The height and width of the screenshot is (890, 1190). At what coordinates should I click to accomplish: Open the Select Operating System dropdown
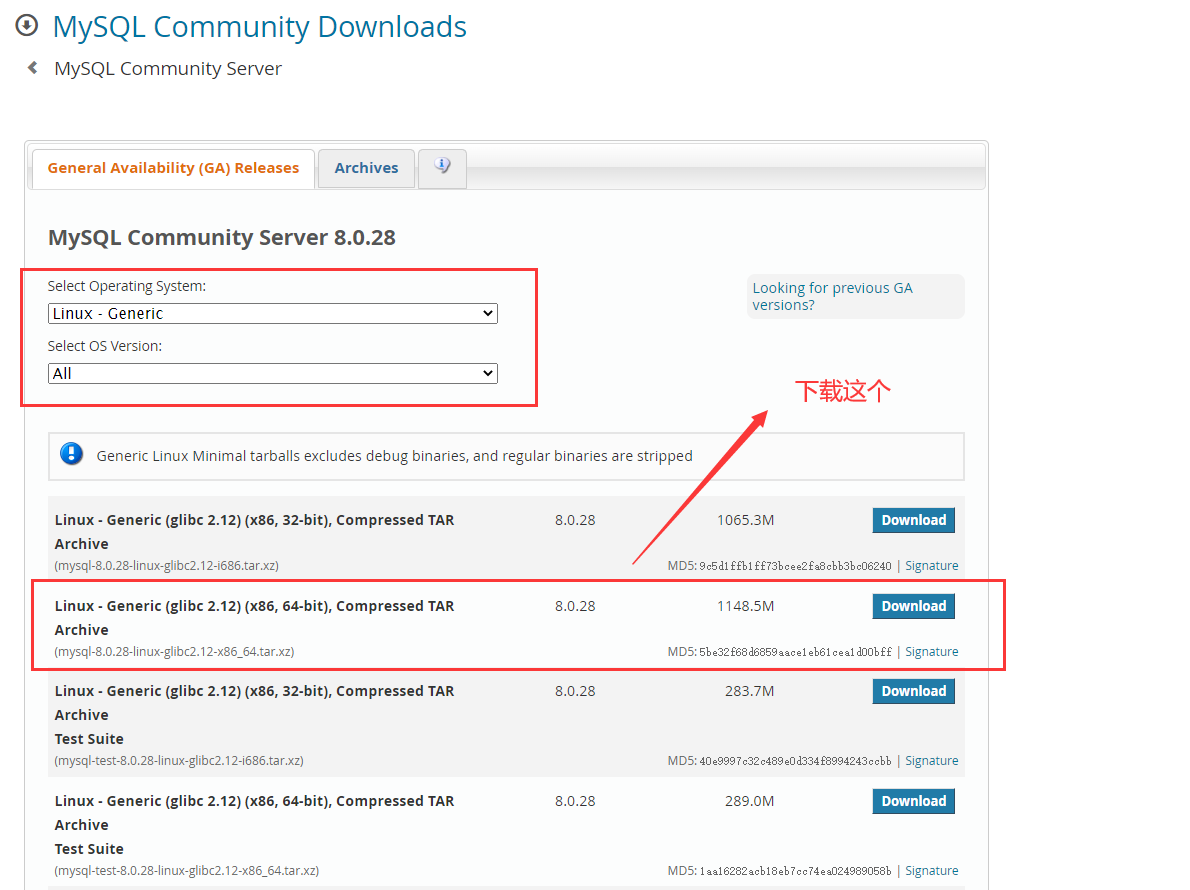click(272, 313)
